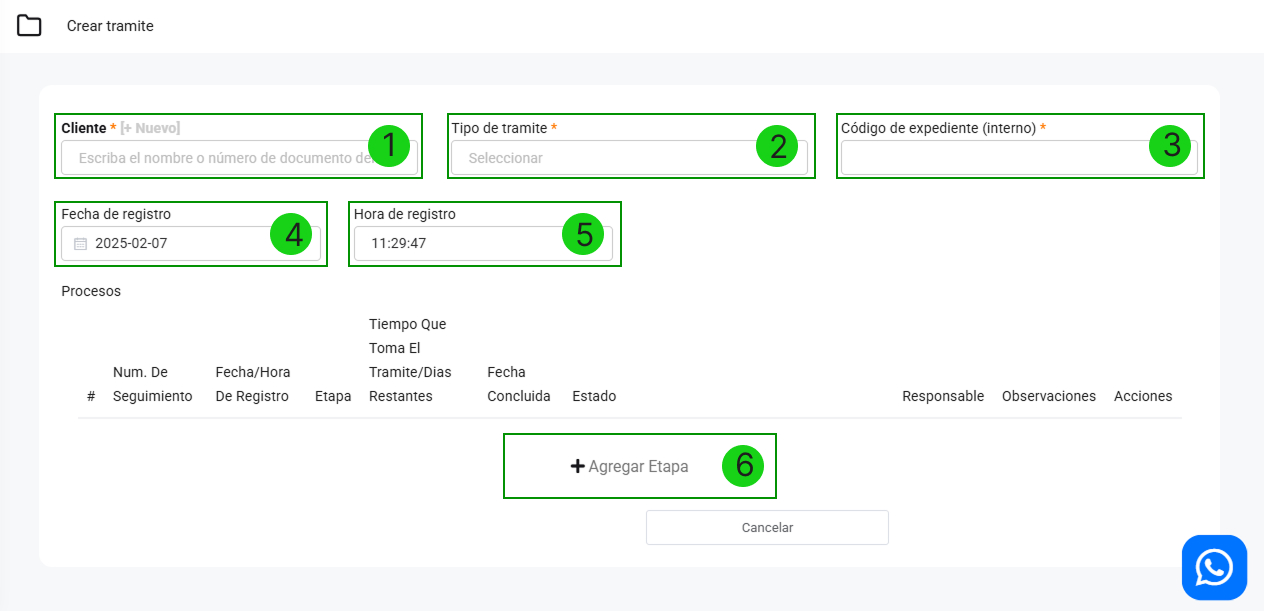Click the plus icon next to Agregar Etapa
This screenshot has height=611, width=1264.
point(577,466)
